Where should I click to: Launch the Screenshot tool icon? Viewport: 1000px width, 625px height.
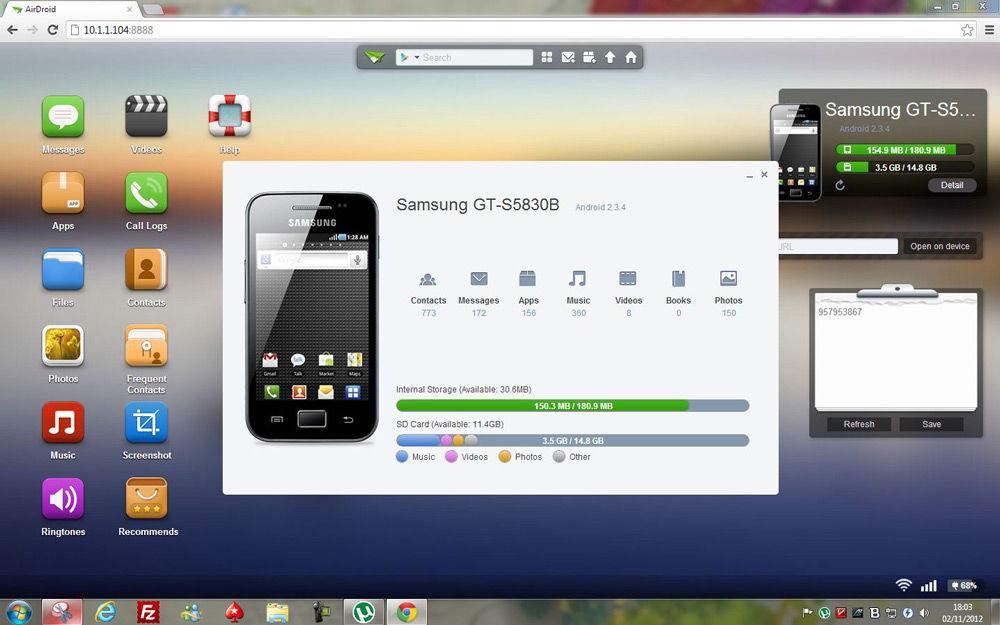point(146,423)
